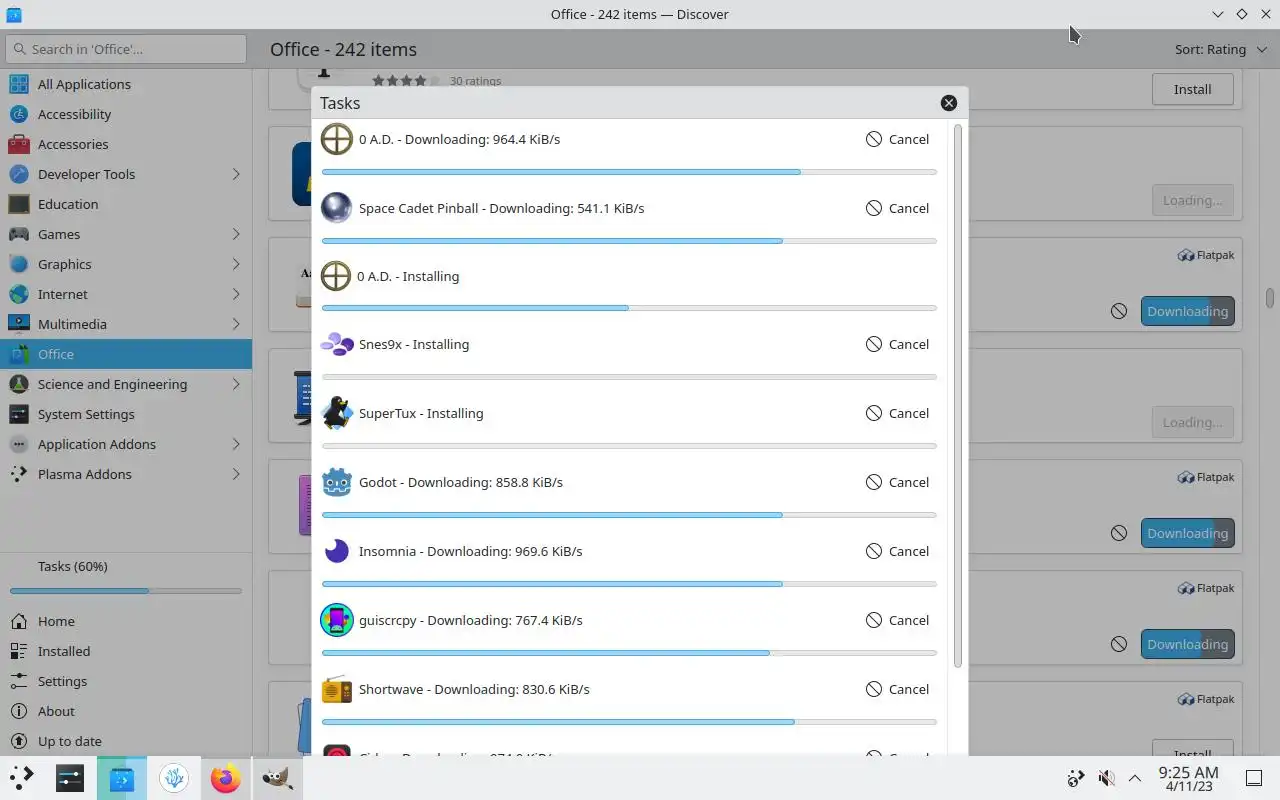The image size is (1280, 800).
Task: Expand the Games category arrow
Action: pyautogui.click(x=236, y=234)
